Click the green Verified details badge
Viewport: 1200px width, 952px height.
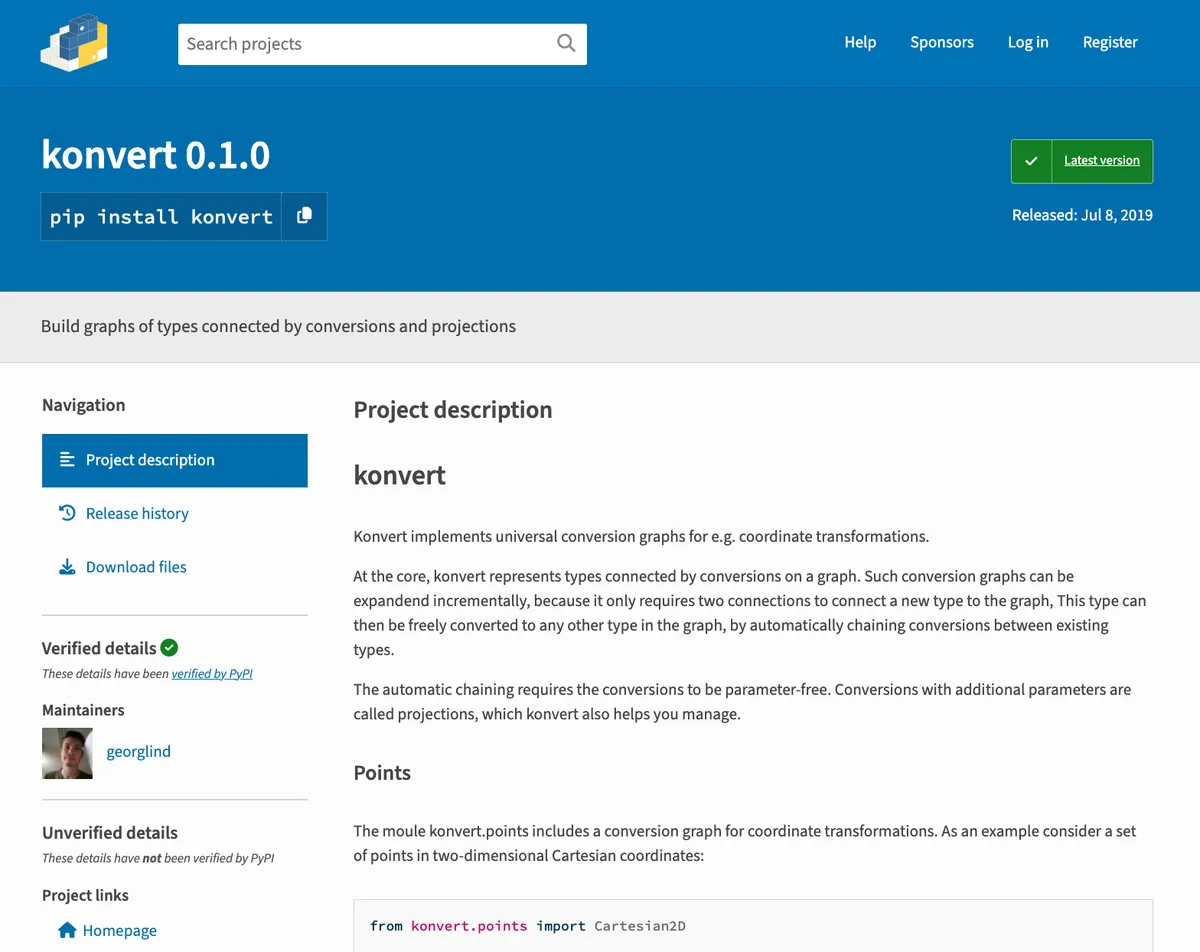point(169,648)
